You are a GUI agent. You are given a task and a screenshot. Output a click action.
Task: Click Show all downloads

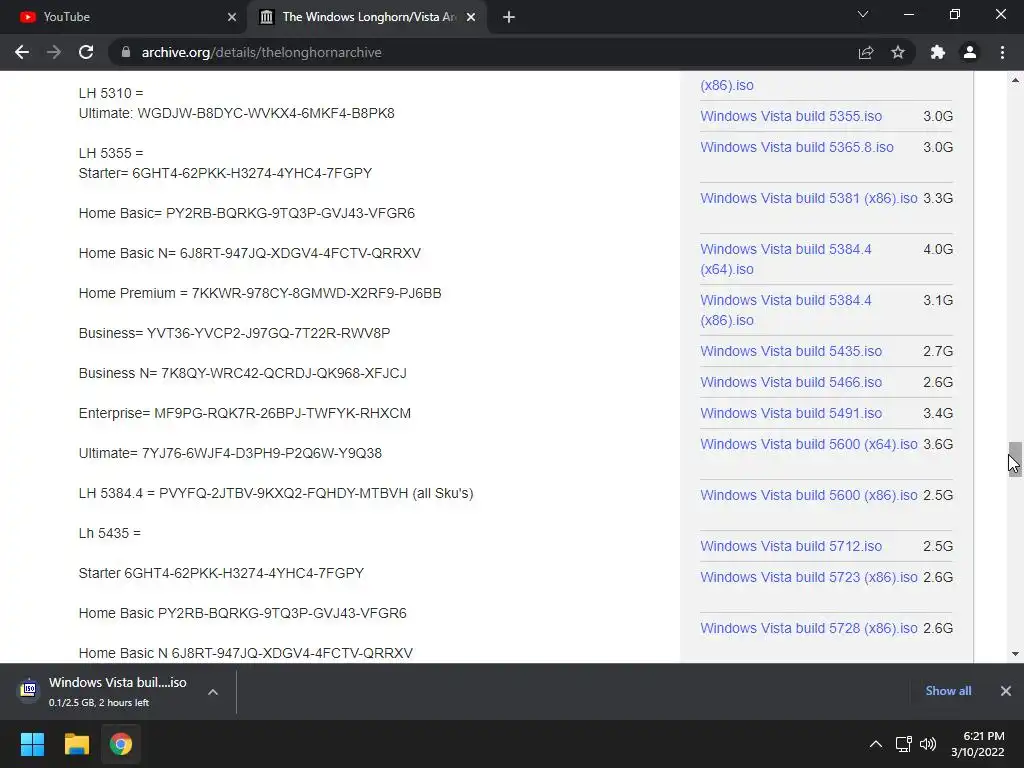coord(948,691)
